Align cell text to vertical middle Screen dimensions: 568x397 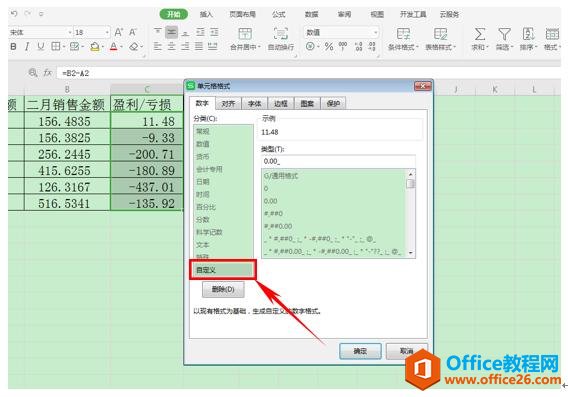coord(171,32)
